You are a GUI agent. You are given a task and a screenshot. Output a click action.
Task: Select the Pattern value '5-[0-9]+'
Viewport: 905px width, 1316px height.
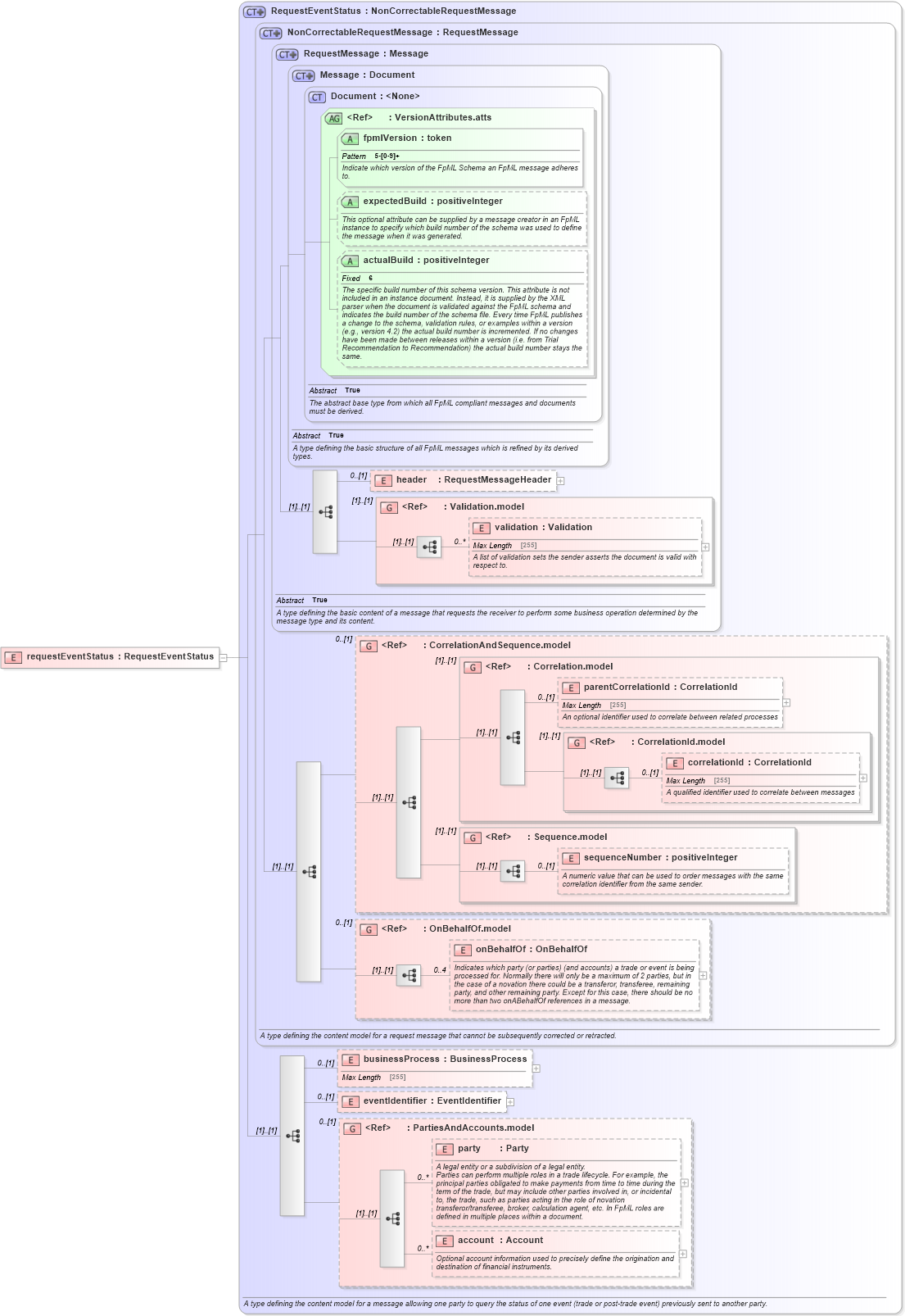(x=387, y=157)
